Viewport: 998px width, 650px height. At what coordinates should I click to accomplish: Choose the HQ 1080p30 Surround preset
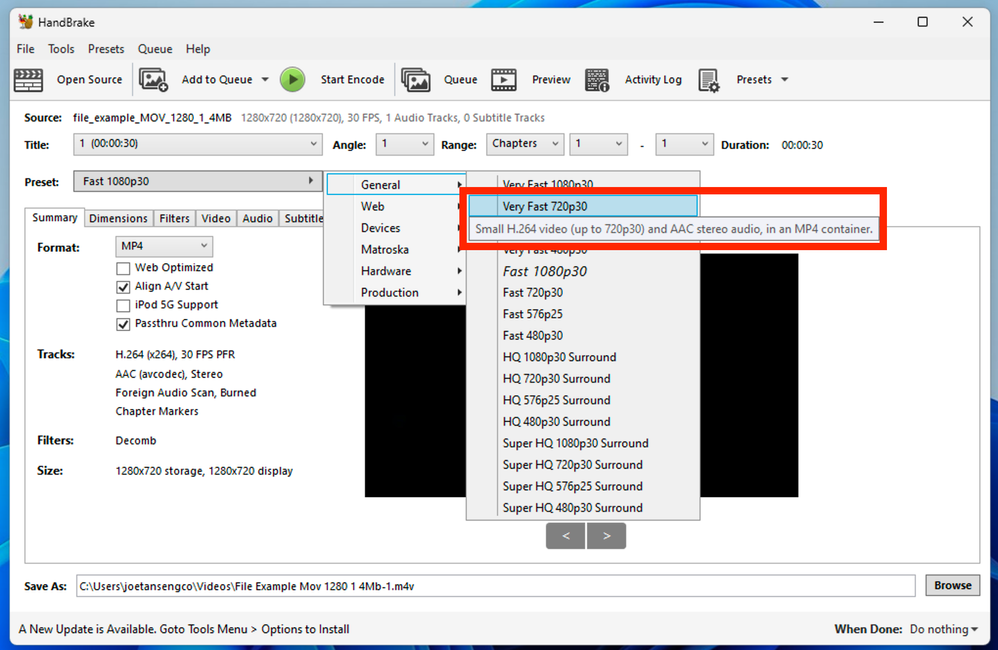[583, 357]
